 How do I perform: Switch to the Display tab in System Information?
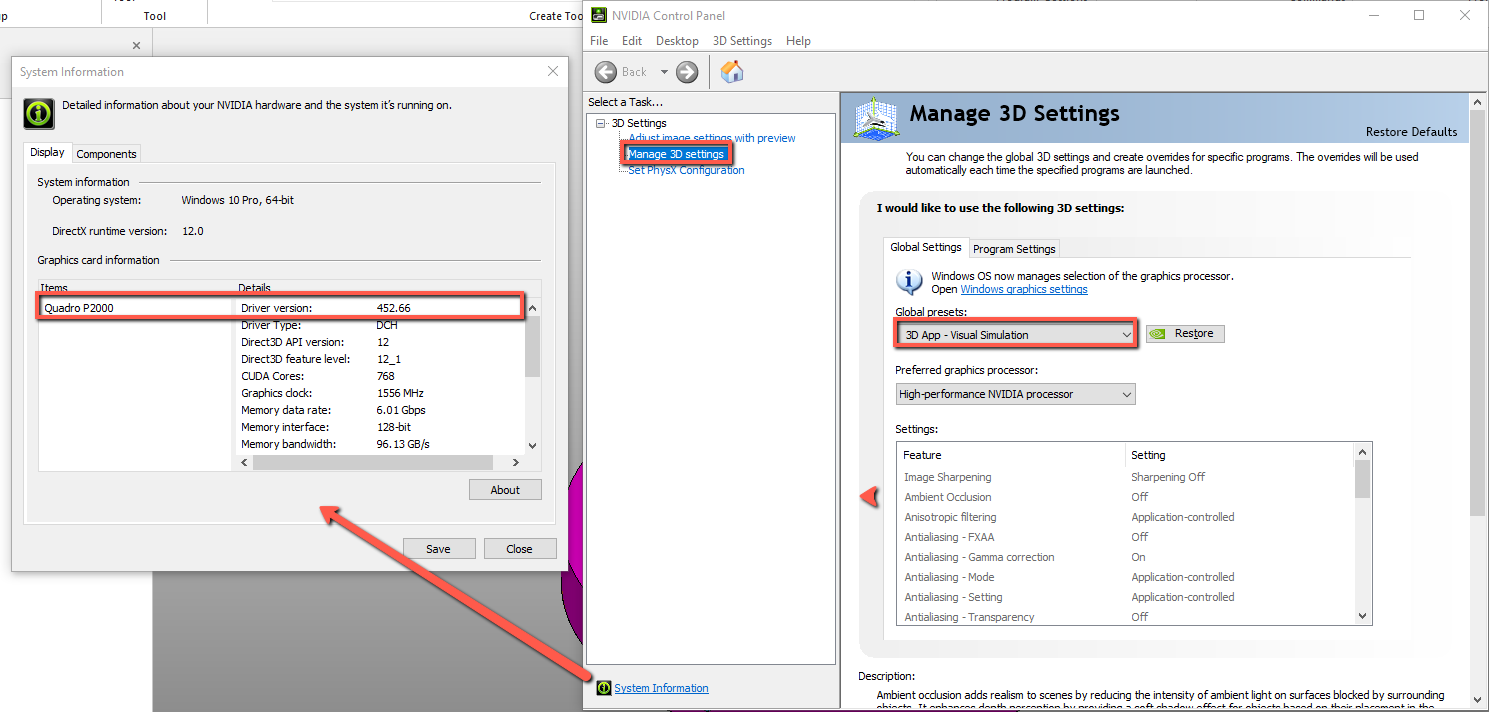coord(47,152)
